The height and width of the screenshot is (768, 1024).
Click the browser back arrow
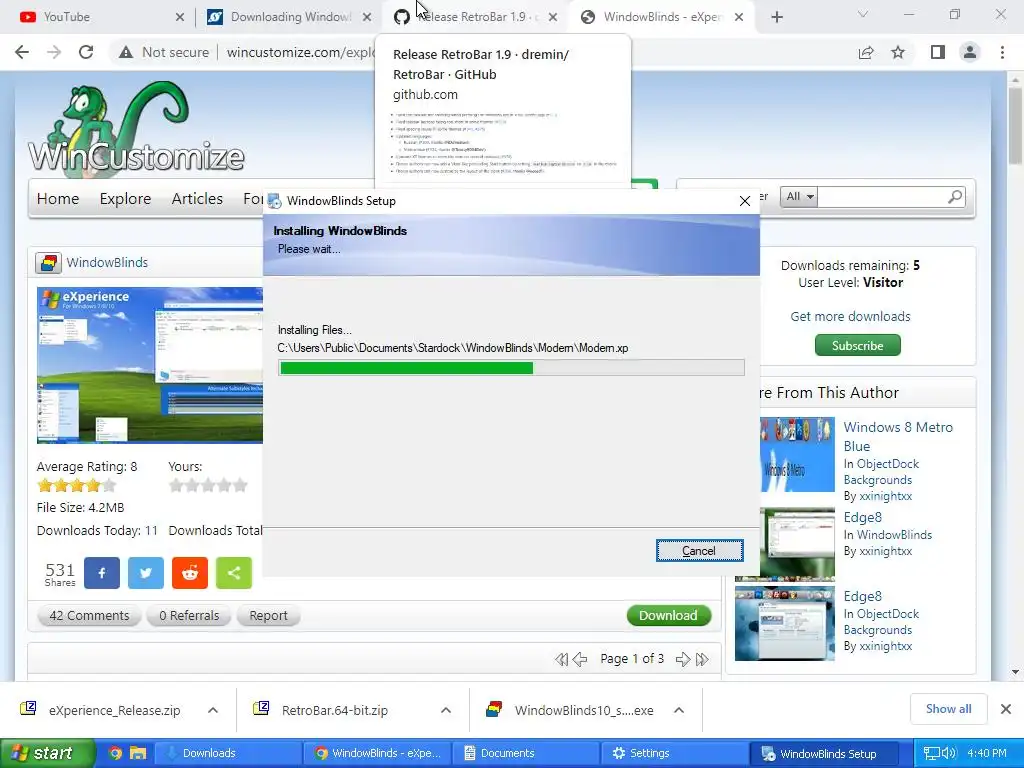(22, 52)
